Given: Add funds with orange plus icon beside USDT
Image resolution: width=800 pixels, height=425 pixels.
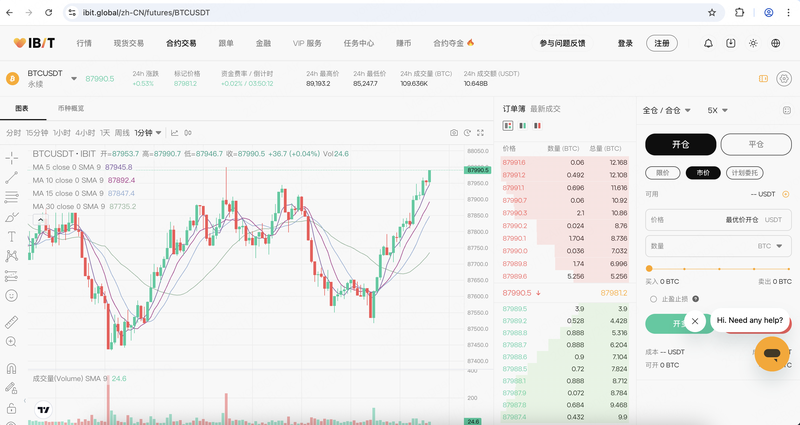Looking at the screenshot, I should (786, 194).
